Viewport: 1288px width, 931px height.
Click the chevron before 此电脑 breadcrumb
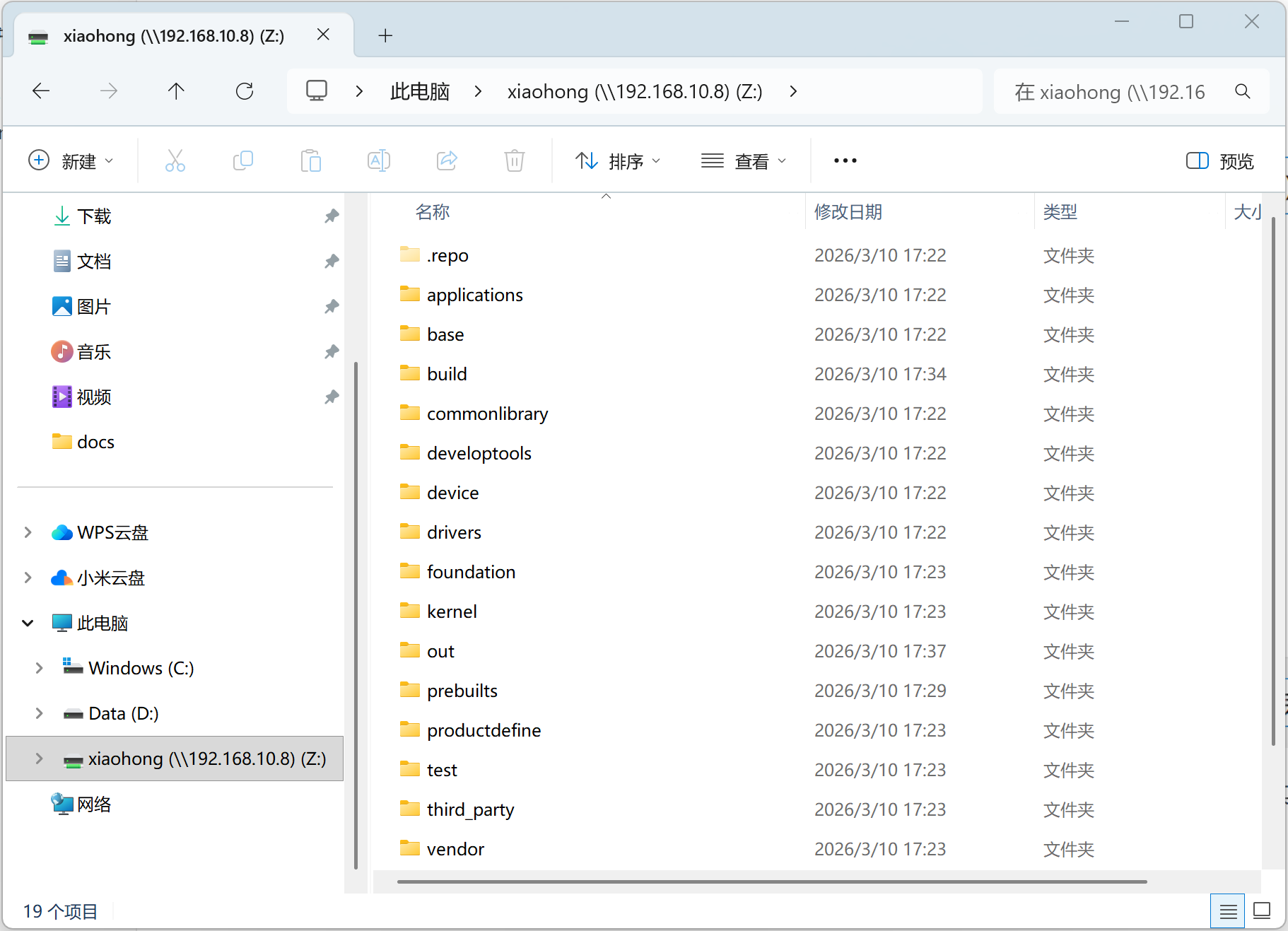(x=359, y=91)
